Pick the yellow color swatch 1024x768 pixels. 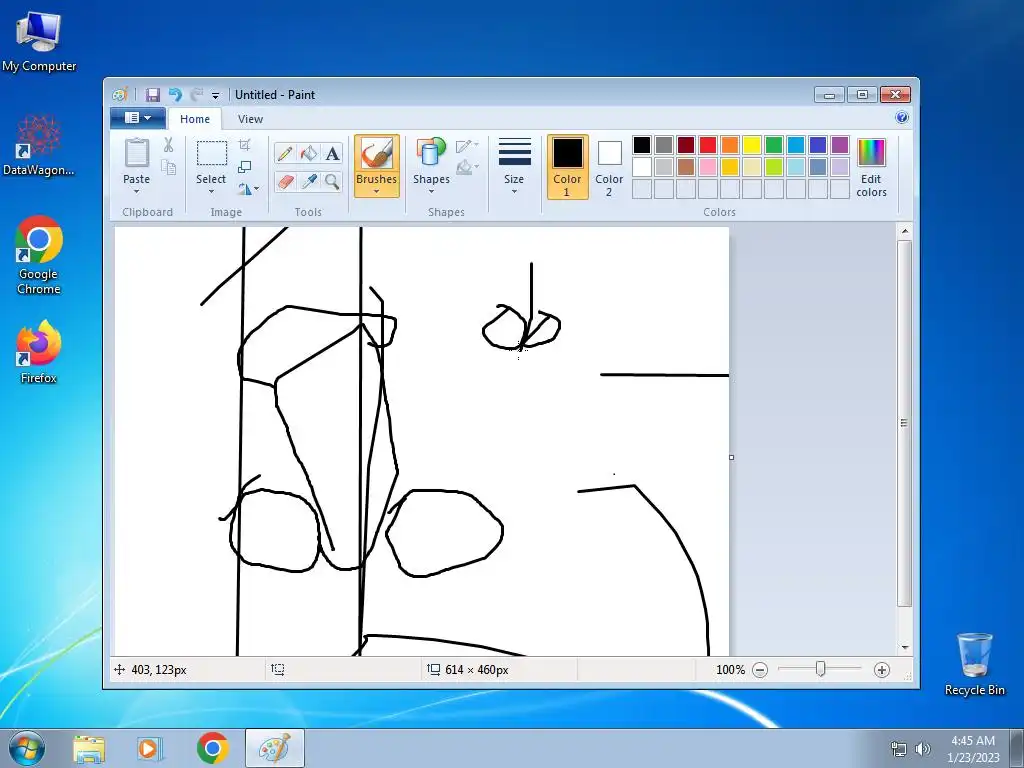click(752, 145)
